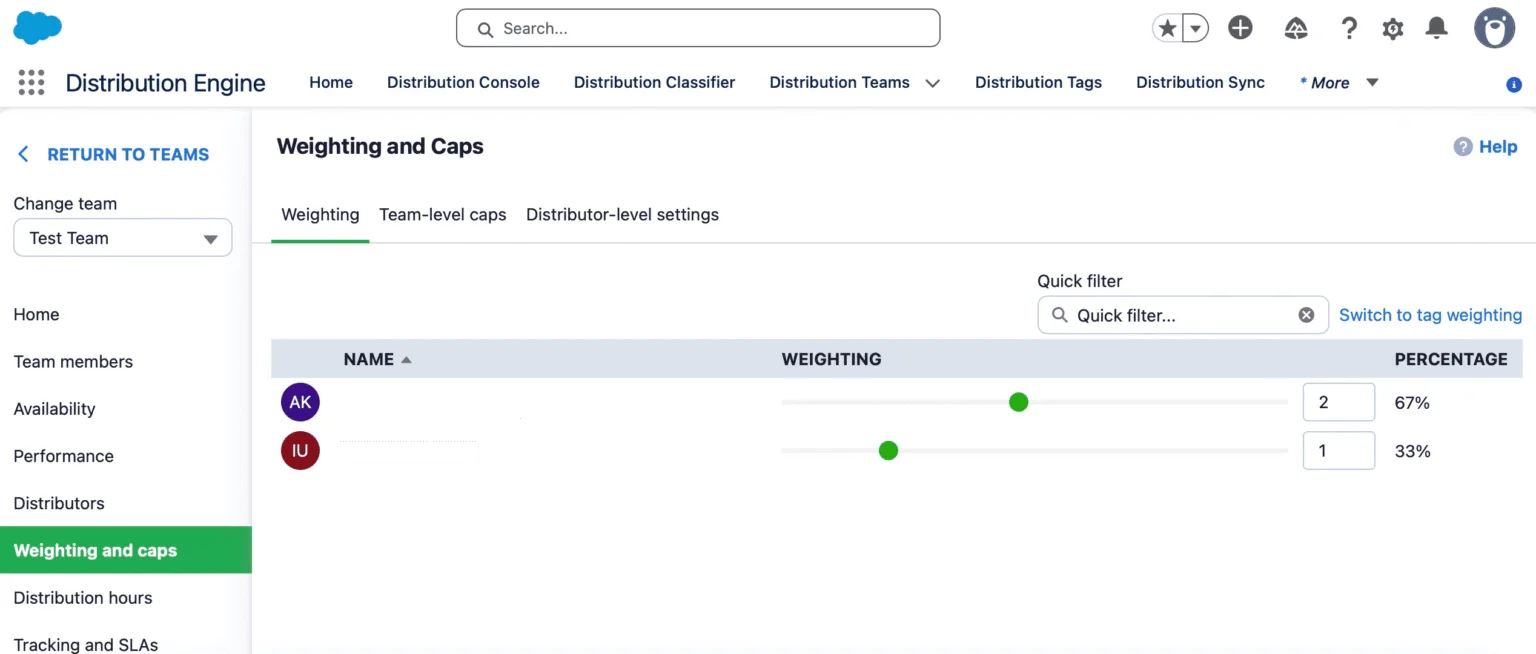Click the Quick filter input field
The width and height of the screenshot is (1536, 654).
point(1183,315)
